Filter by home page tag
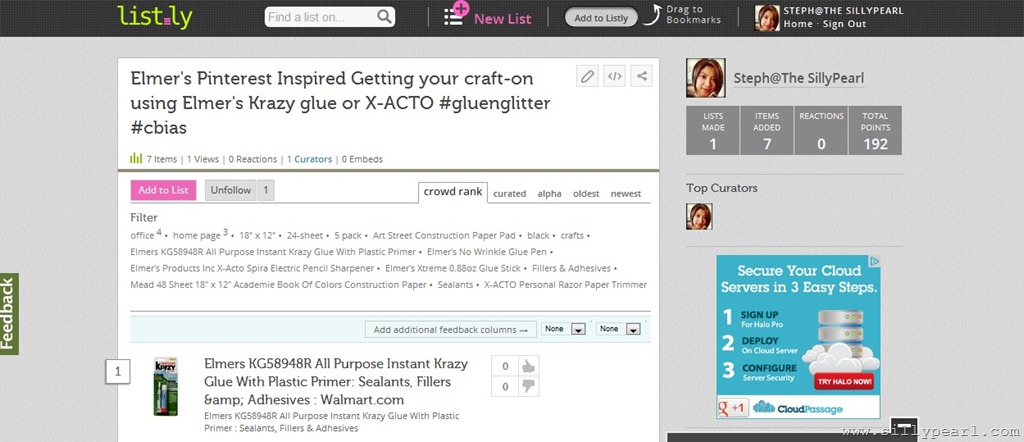Screen dimensions: 1024x442 (196, 235)
